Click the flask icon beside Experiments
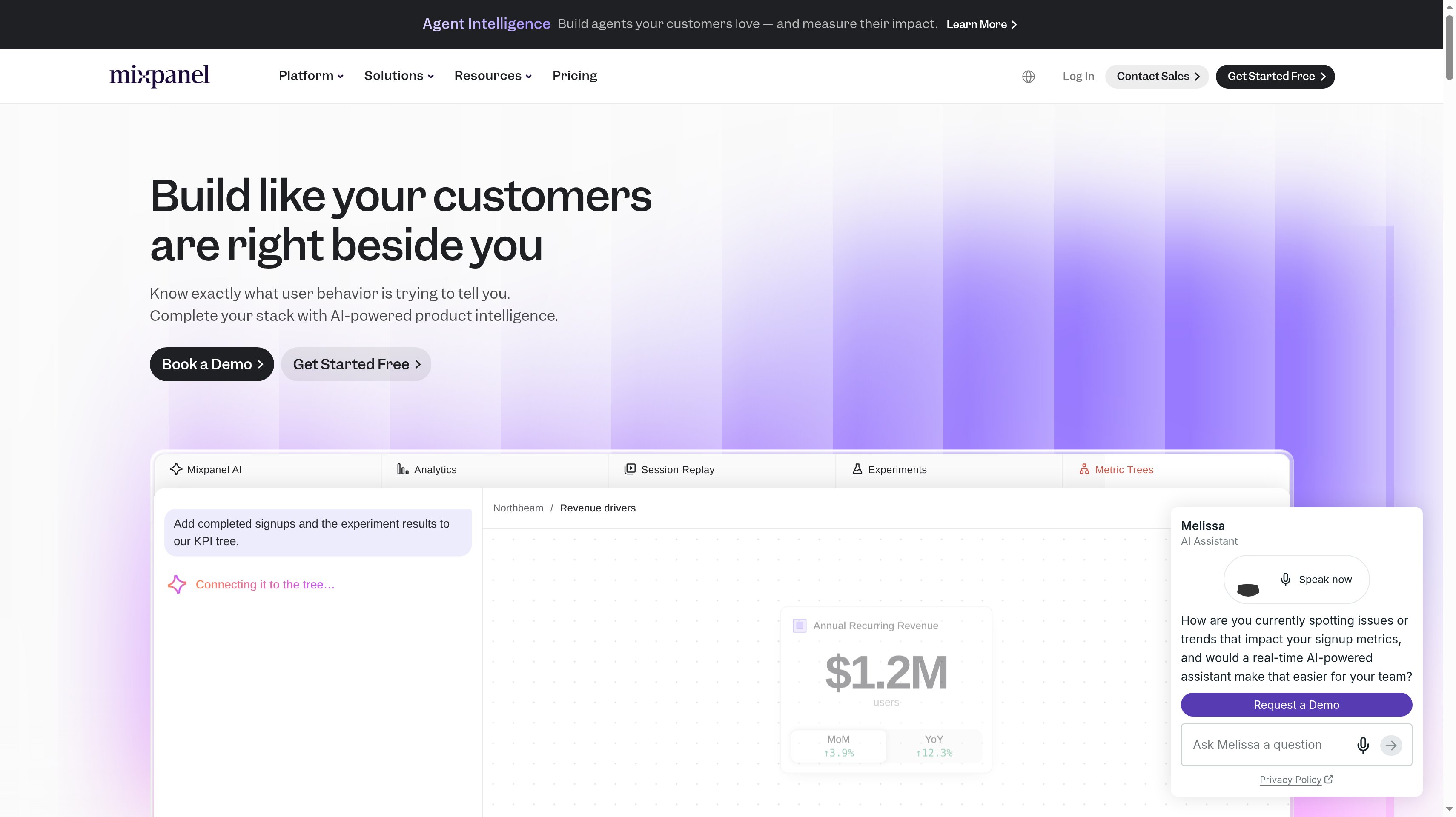The width and height of the screenshot is (1456, 817). 857,469
